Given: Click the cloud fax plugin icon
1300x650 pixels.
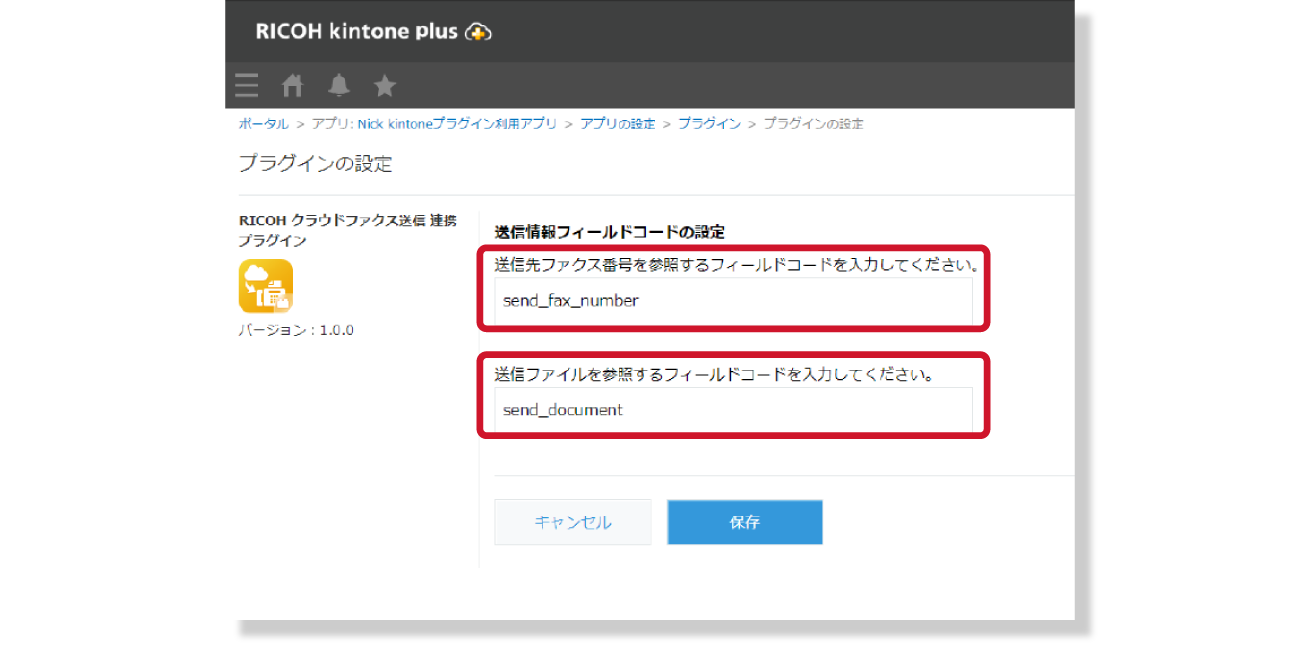Looking at the screenshot, I should pyautogui.click(x=265, y=287).
